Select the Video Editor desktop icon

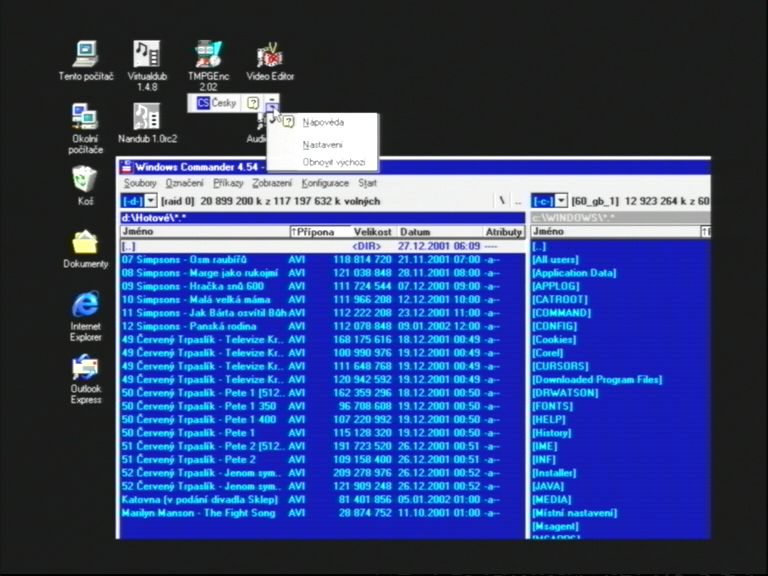(270, 61)
